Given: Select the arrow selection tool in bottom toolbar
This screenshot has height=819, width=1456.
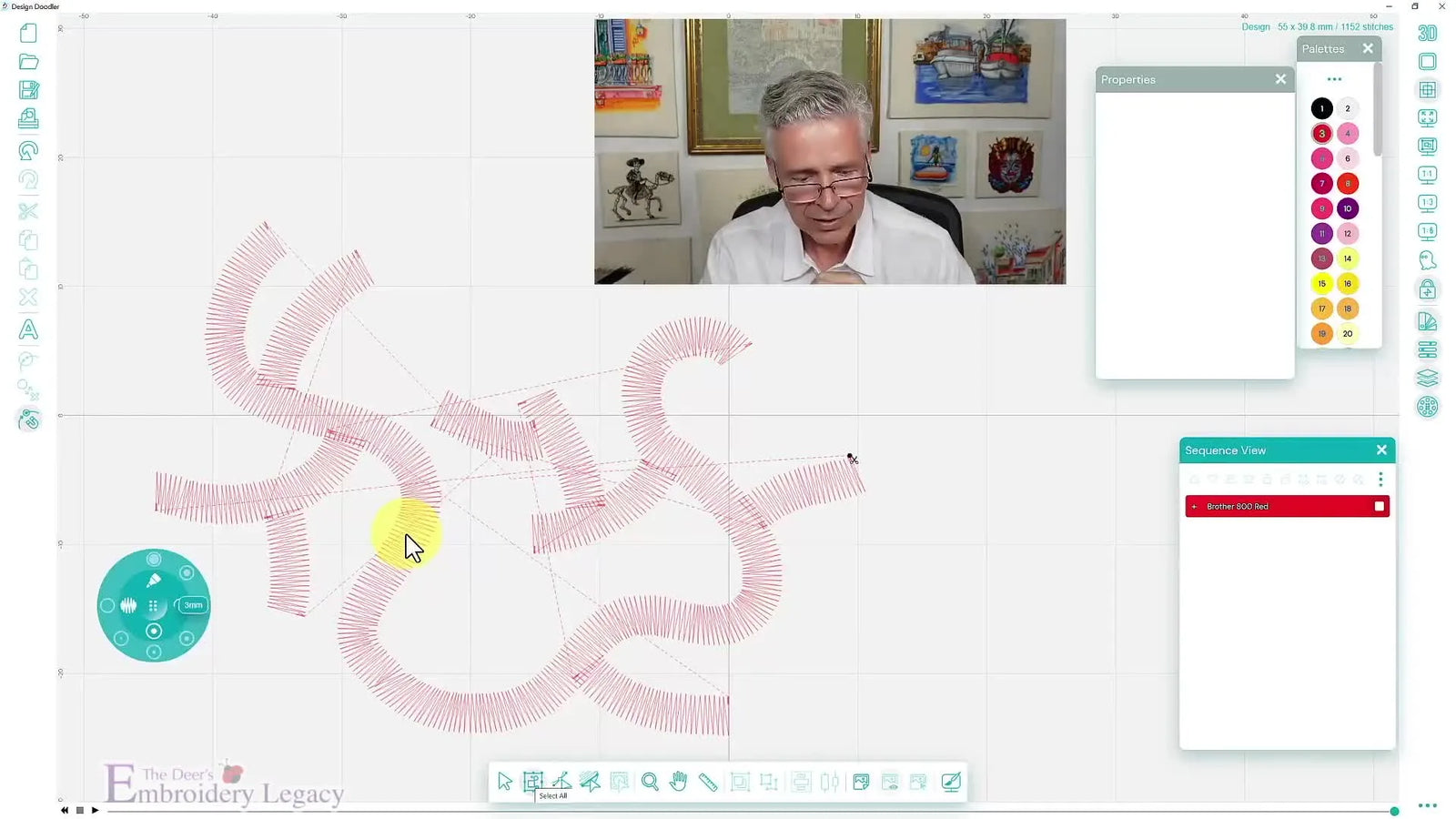Looking at the screenshot, I should pyautogui.click(x=506, y=781).
